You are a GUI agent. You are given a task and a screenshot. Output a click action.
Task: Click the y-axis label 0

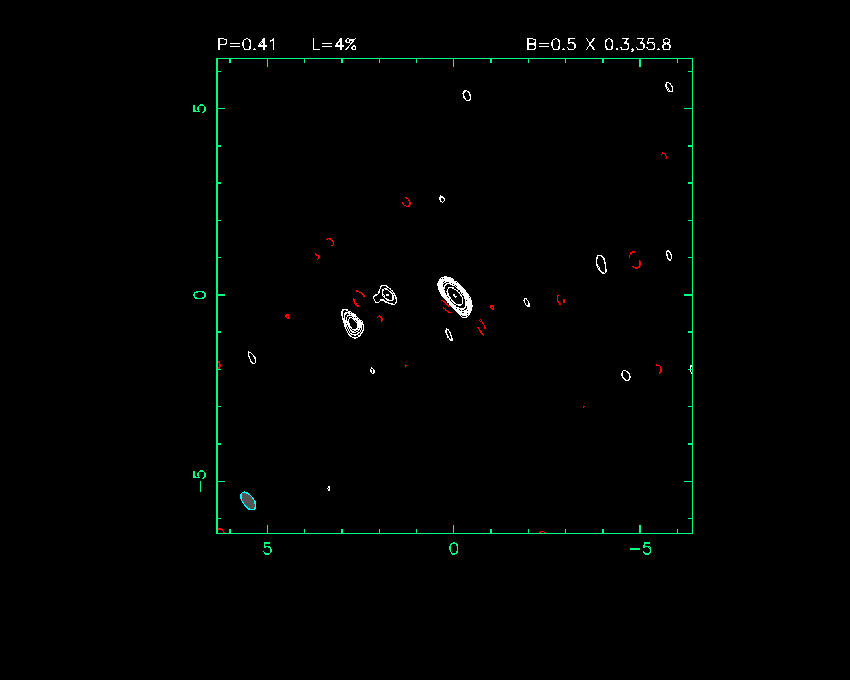pyautogui.click(x=199, y=295)
